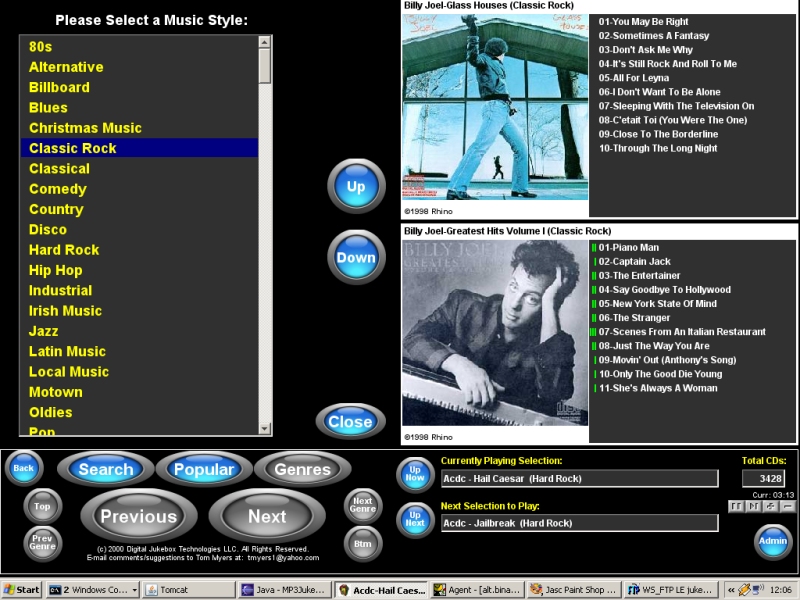
Task: Choose Hip Hop from the style list
Action: (139, 270)
